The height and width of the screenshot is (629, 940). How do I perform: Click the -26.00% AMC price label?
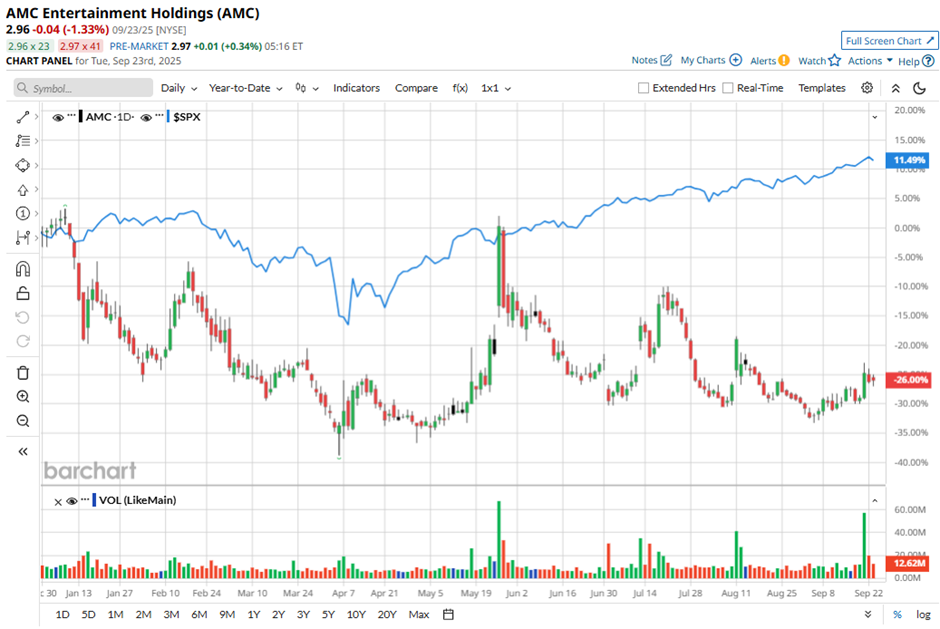coord(908,380)
